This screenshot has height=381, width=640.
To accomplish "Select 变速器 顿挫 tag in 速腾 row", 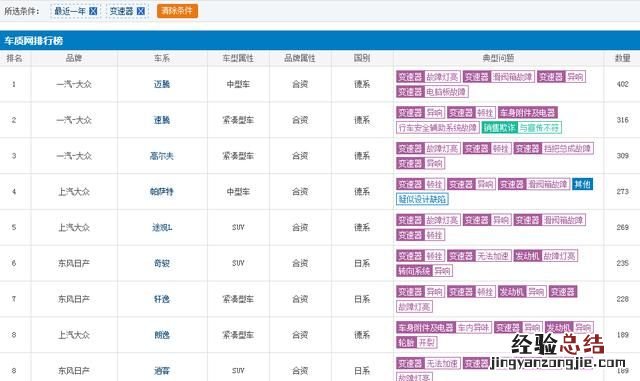I will point(471,113).
